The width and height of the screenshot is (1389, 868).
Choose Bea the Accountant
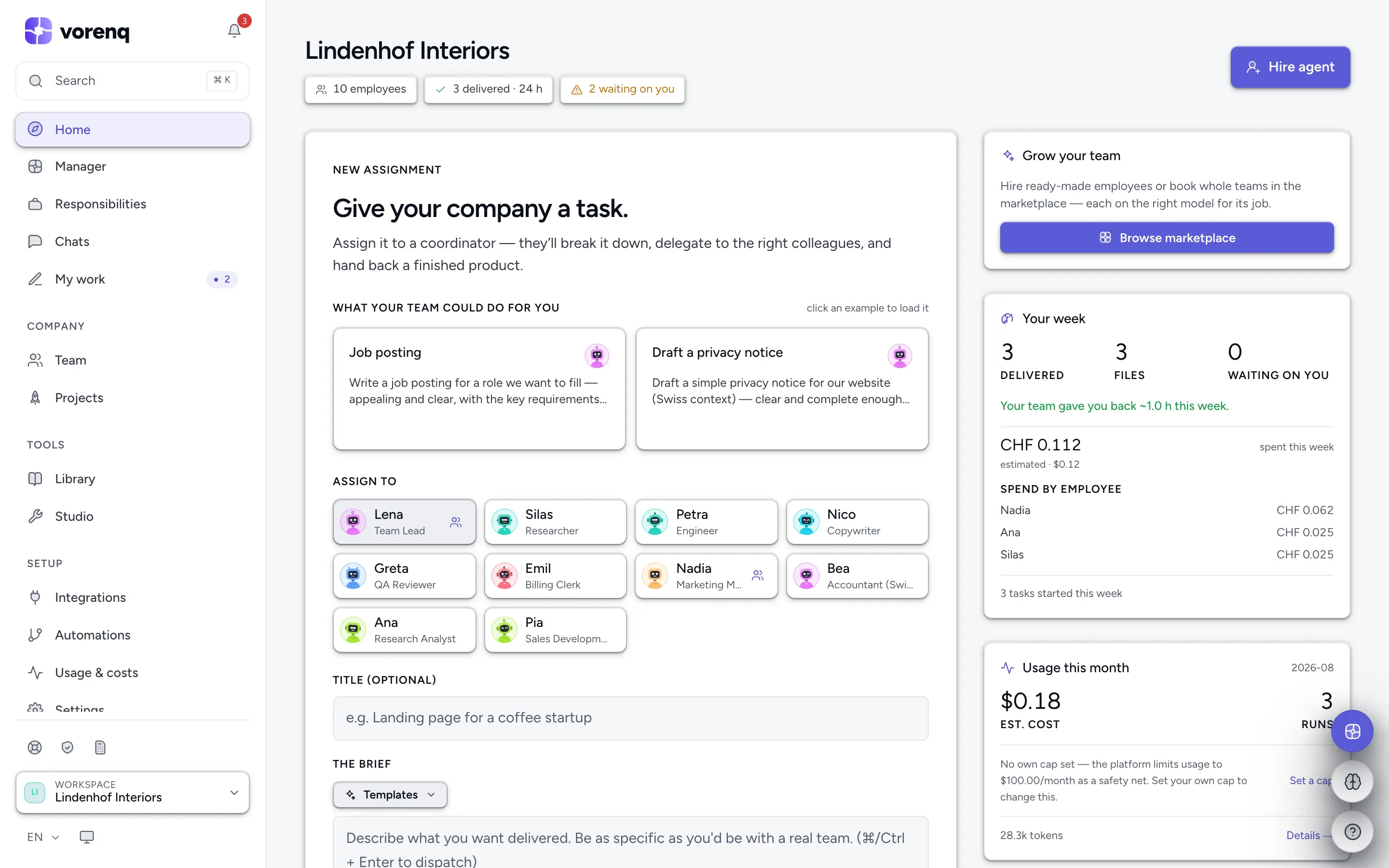coord(857,576)
